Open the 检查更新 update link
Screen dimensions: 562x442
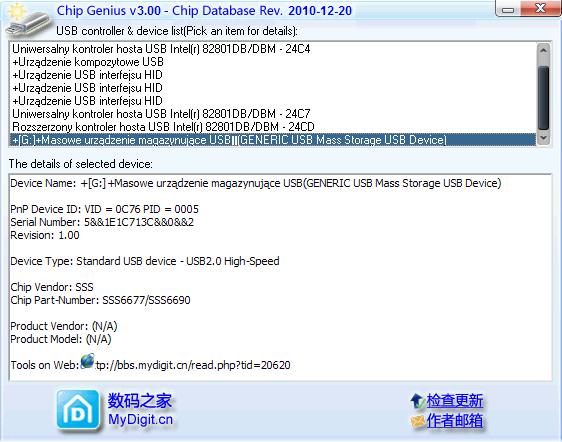pos(454,401)
